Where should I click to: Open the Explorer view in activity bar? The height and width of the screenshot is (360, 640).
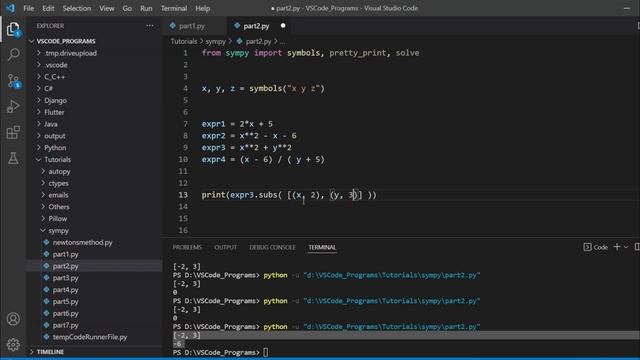pos(13,29)
